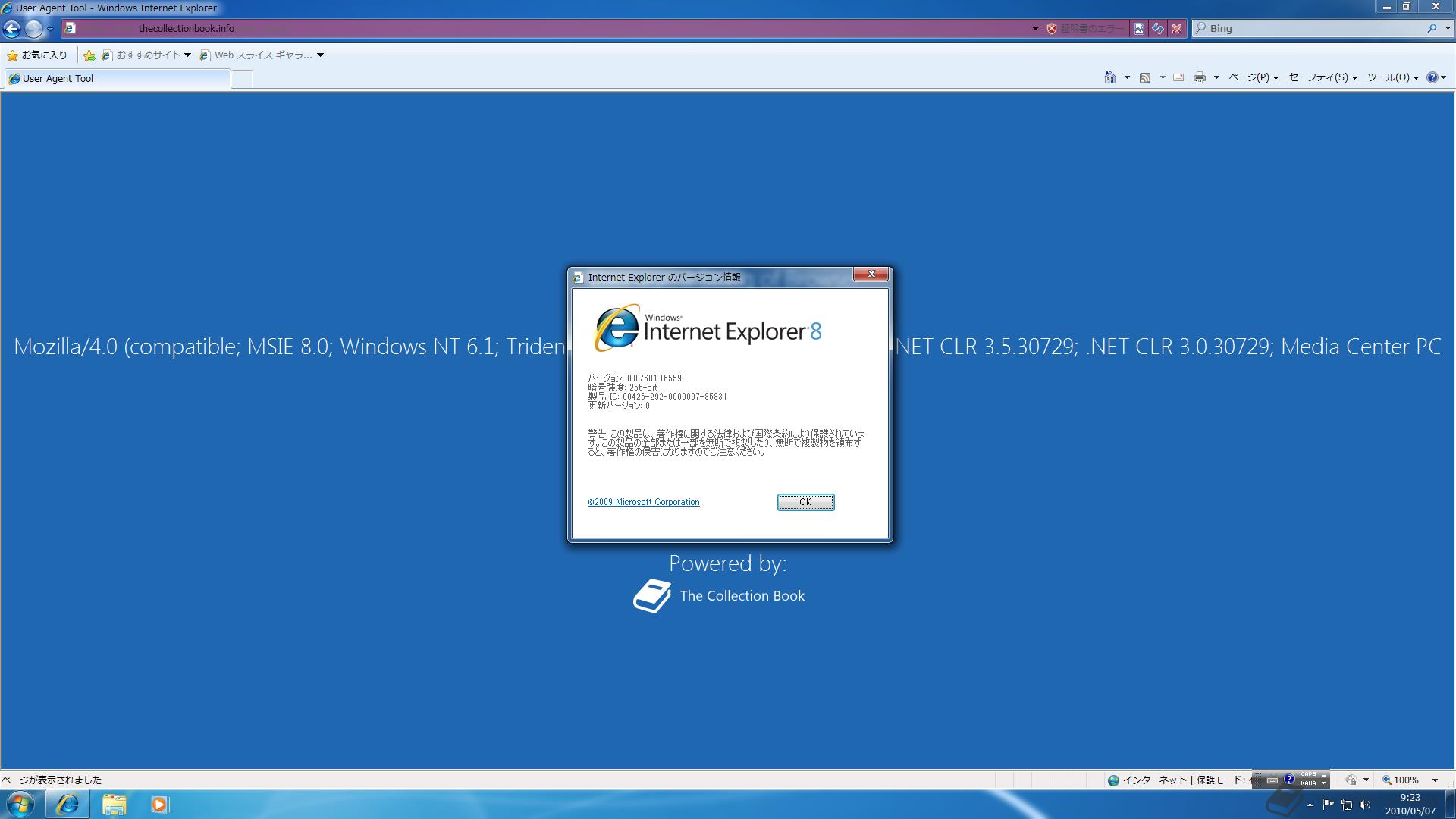
Task: Click the Powered by: heading text
Action: click(728, 563)
